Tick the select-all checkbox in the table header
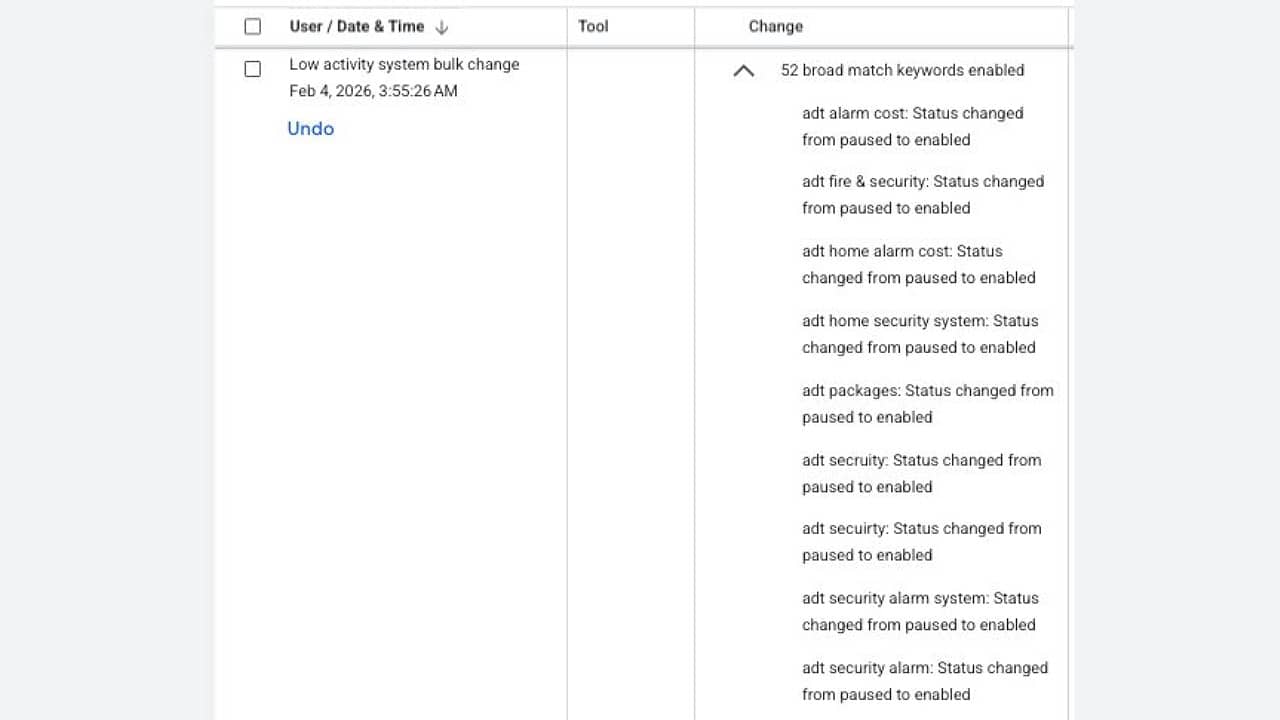The height and width of the screenshot is (720, 1280). (x=253, y=27)
